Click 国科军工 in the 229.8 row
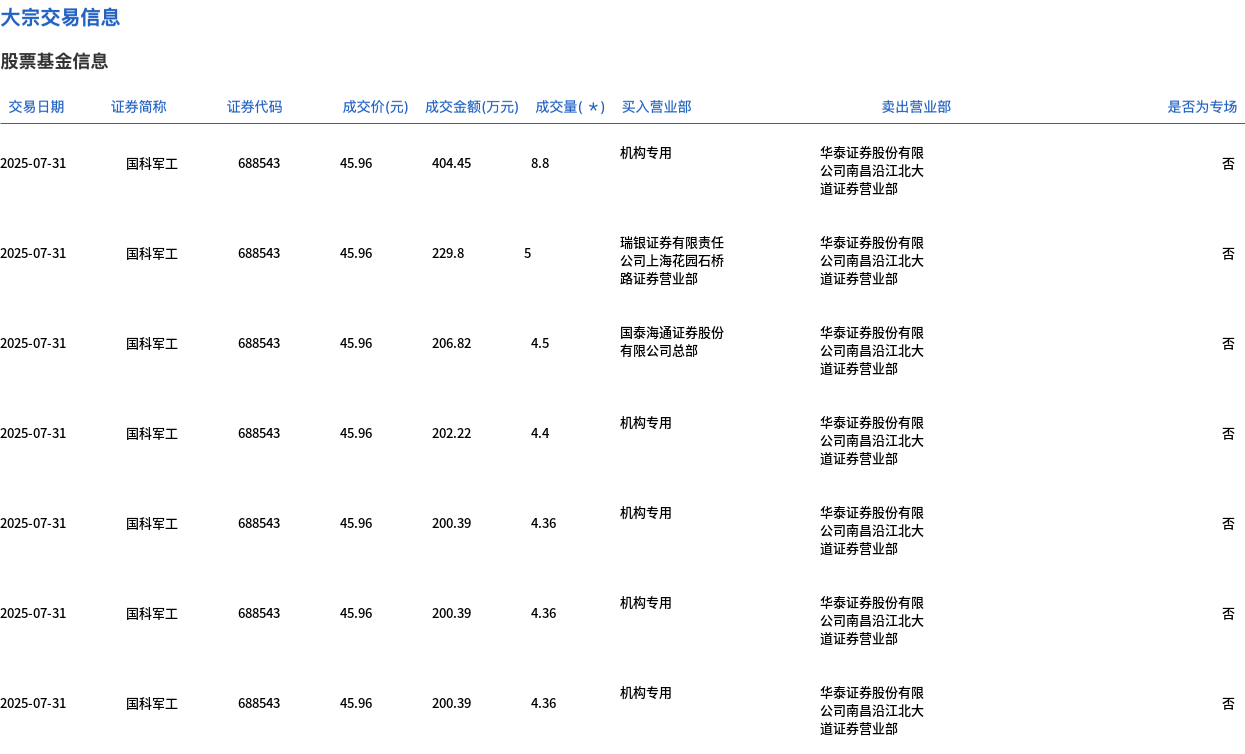 (x=152, y=253)
